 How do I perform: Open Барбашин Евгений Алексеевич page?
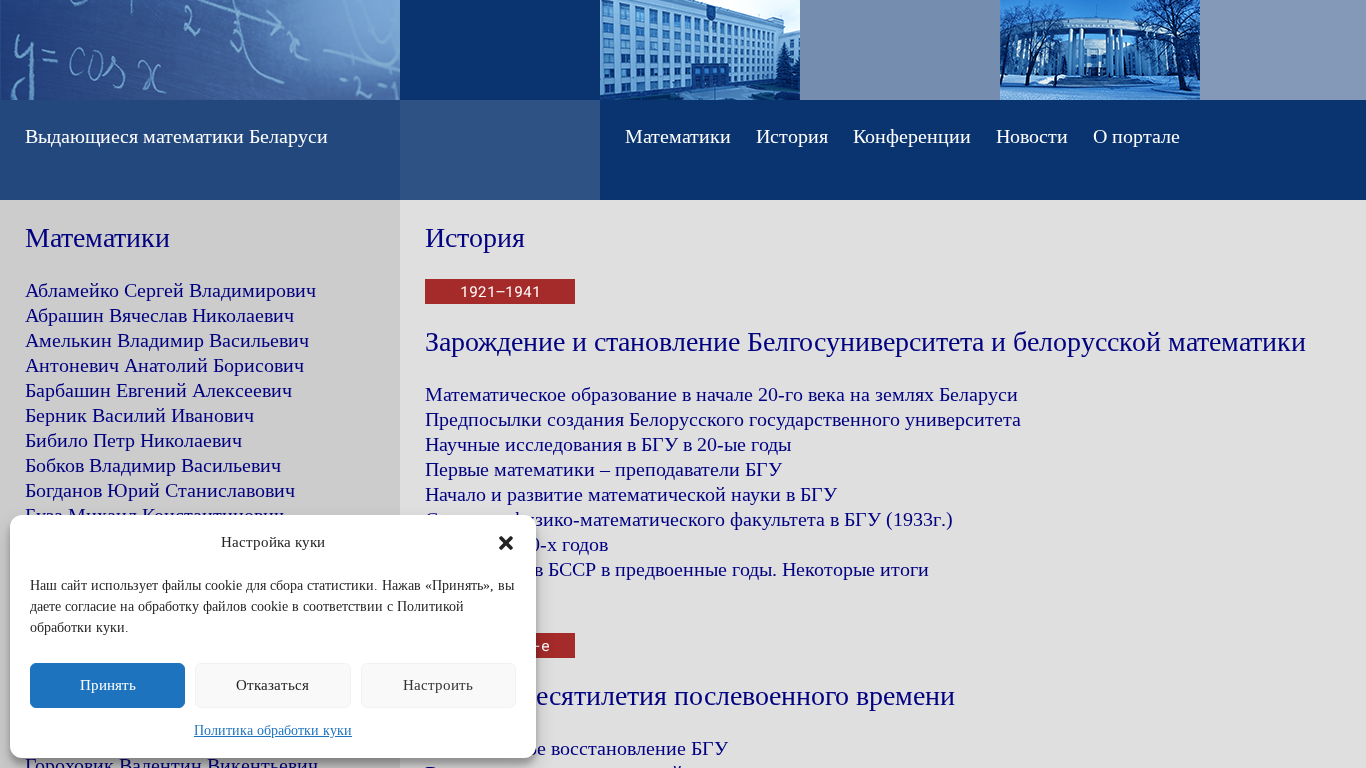click(x=158, y=391)
